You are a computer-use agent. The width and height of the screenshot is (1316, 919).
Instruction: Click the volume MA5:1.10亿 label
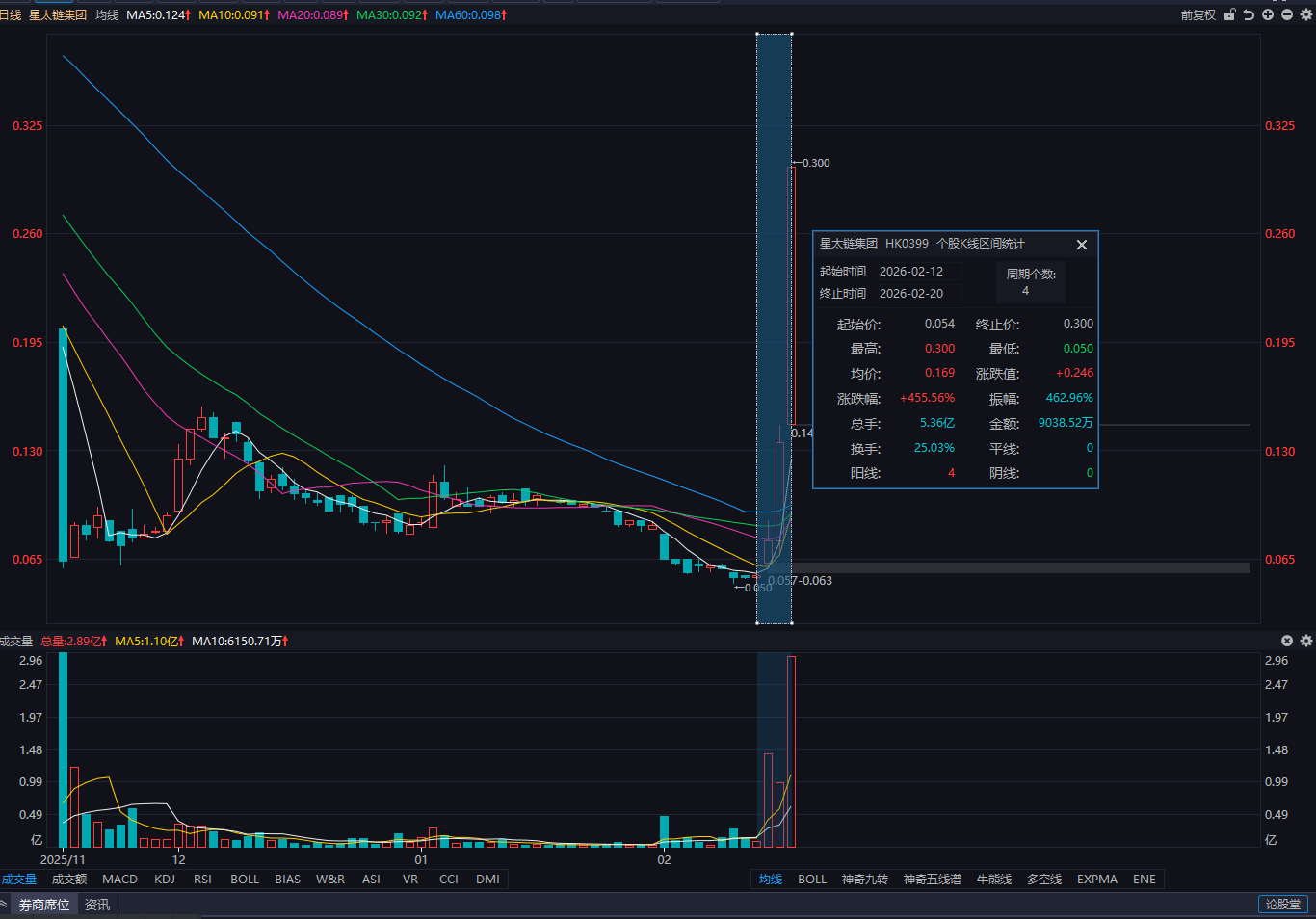click(149, 642)
